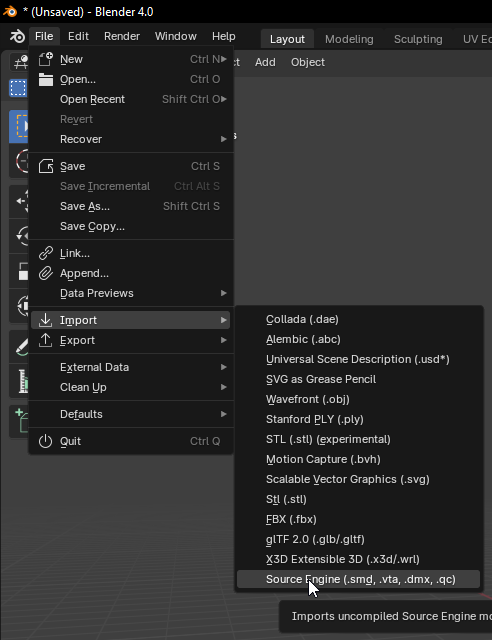Image resolution: width=492 pixels, height=640 pixels.
Task: Select the Measure tool in toolbar
Action: coord(21,381)
